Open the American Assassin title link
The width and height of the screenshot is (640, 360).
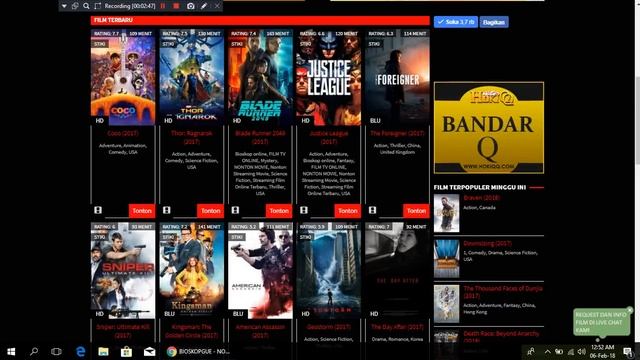pos(260,331)
